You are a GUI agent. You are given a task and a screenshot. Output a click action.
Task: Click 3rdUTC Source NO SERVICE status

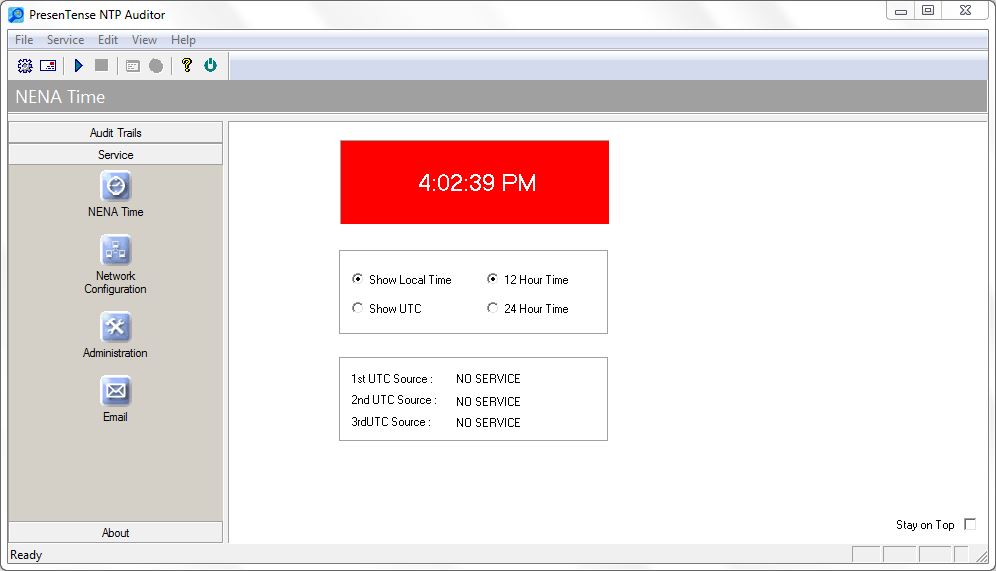[x=488, y=423]
